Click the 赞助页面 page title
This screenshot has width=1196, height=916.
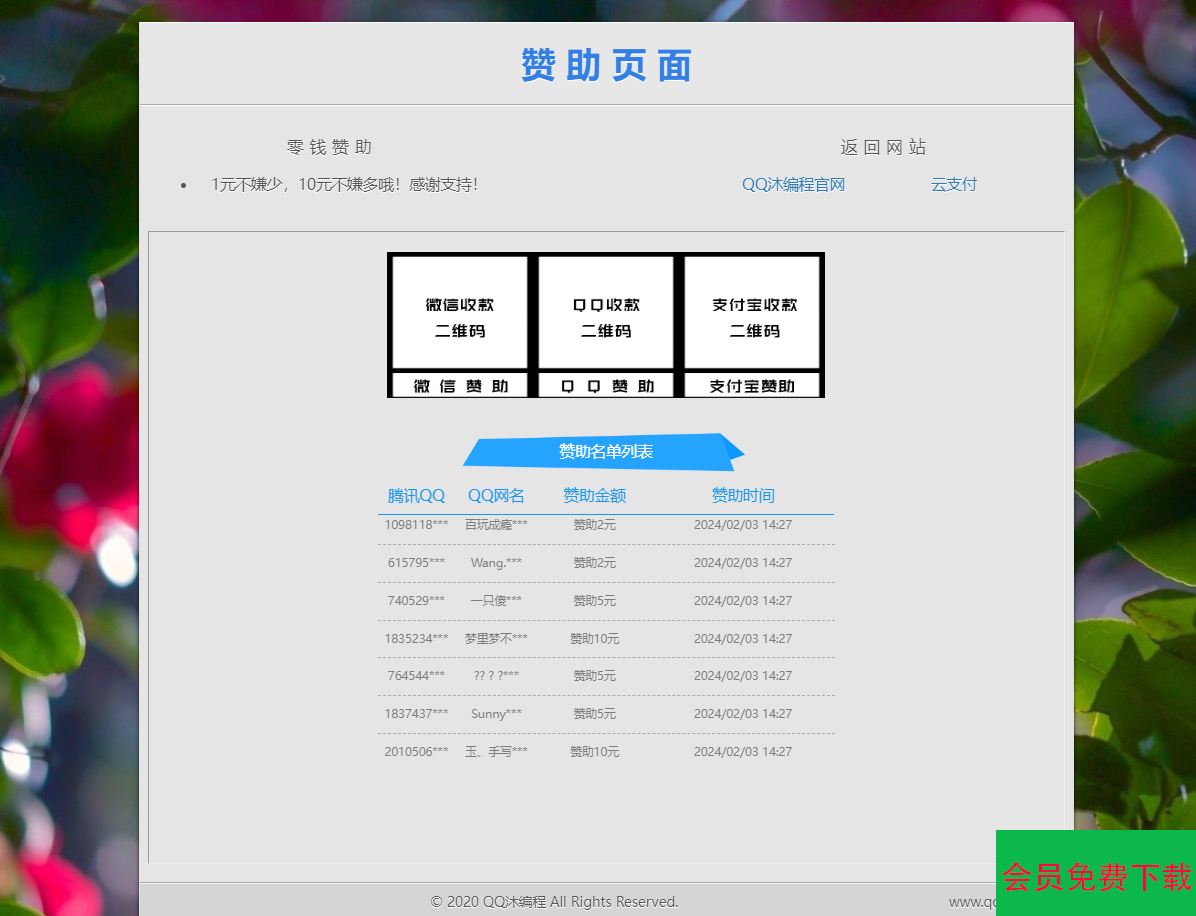(x=605, y=64)
